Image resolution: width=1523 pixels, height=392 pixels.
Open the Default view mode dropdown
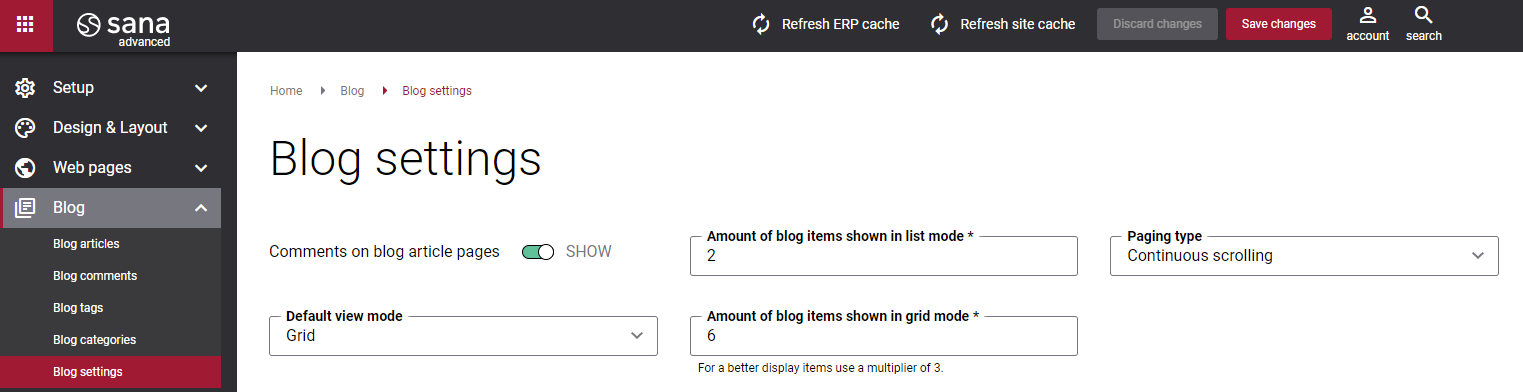(464, 336)
